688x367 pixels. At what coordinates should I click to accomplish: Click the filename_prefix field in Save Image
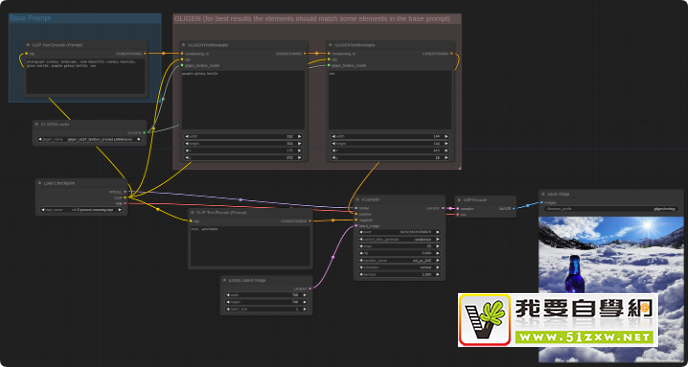(611, 209)
